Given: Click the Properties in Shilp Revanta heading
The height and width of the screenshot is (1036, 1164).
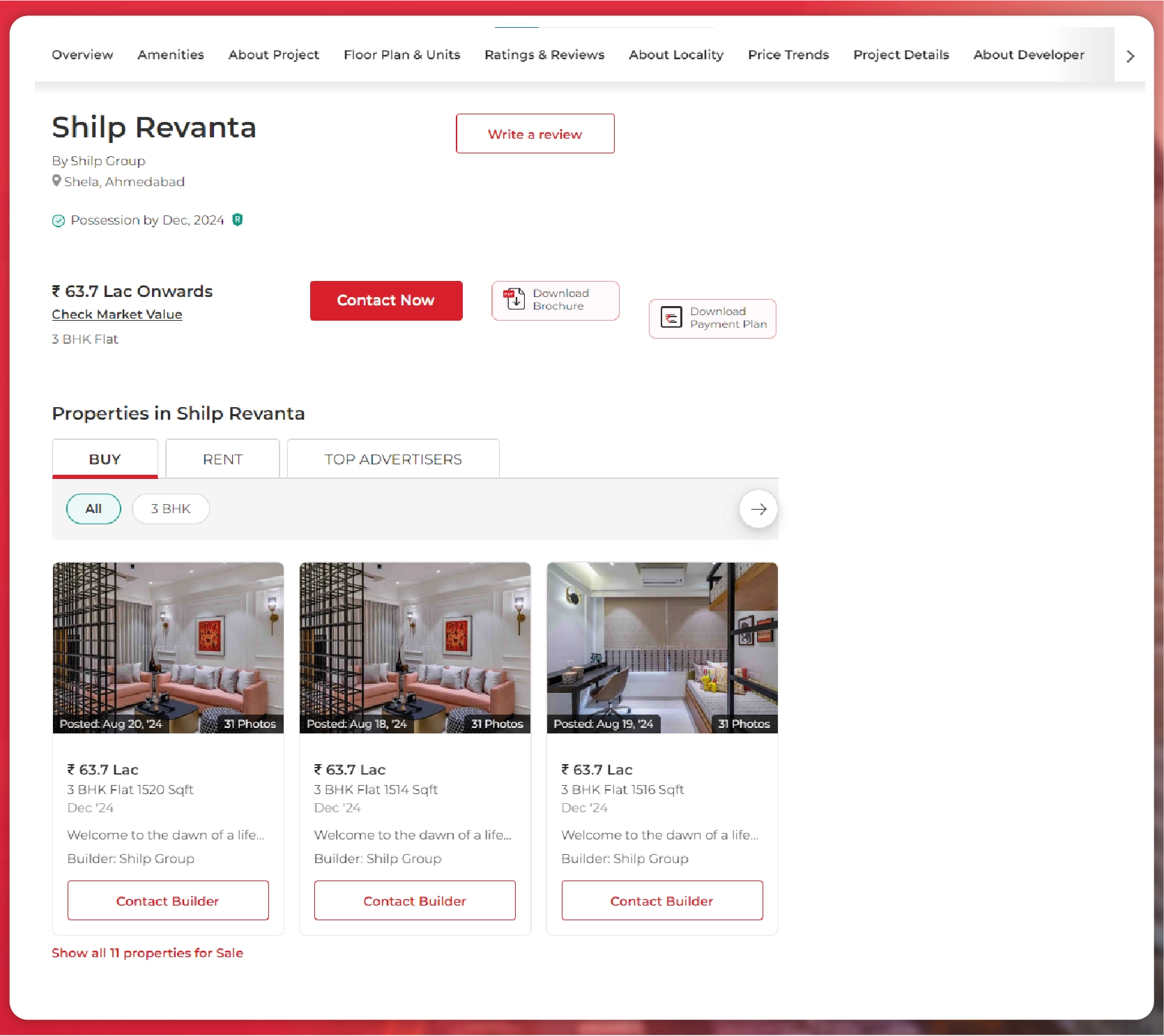Looking at the screenshot, I should [x=178, y=413].
